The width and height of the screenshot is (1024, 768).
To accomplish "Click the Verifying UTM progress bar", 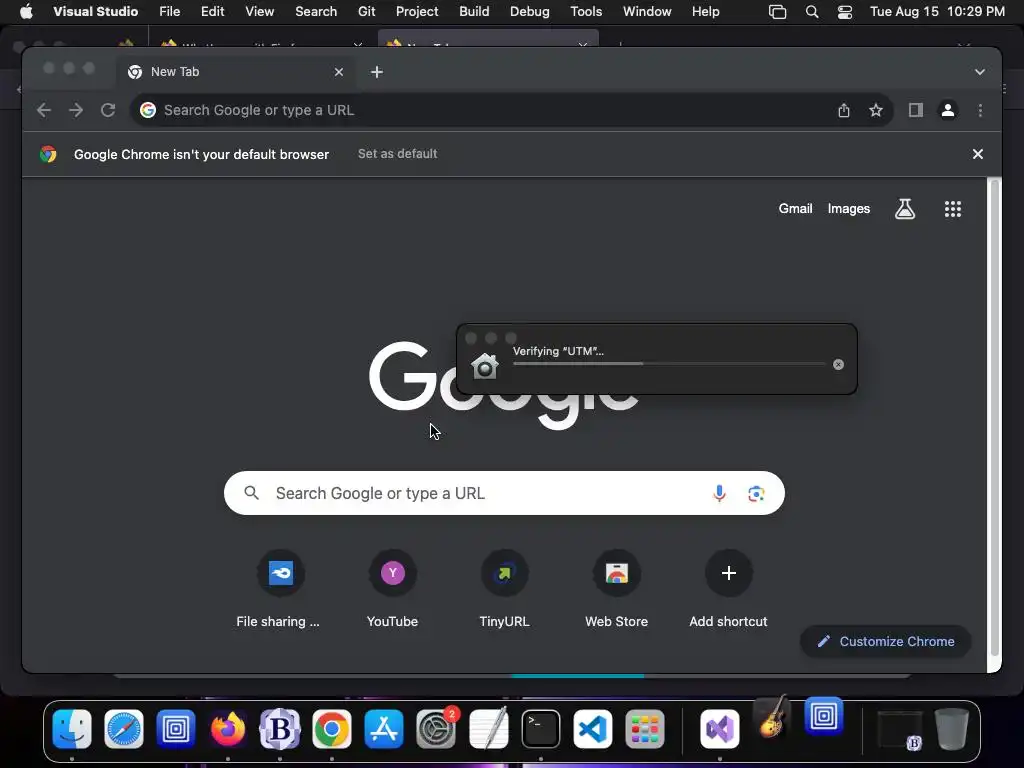I will click(669, 364).
